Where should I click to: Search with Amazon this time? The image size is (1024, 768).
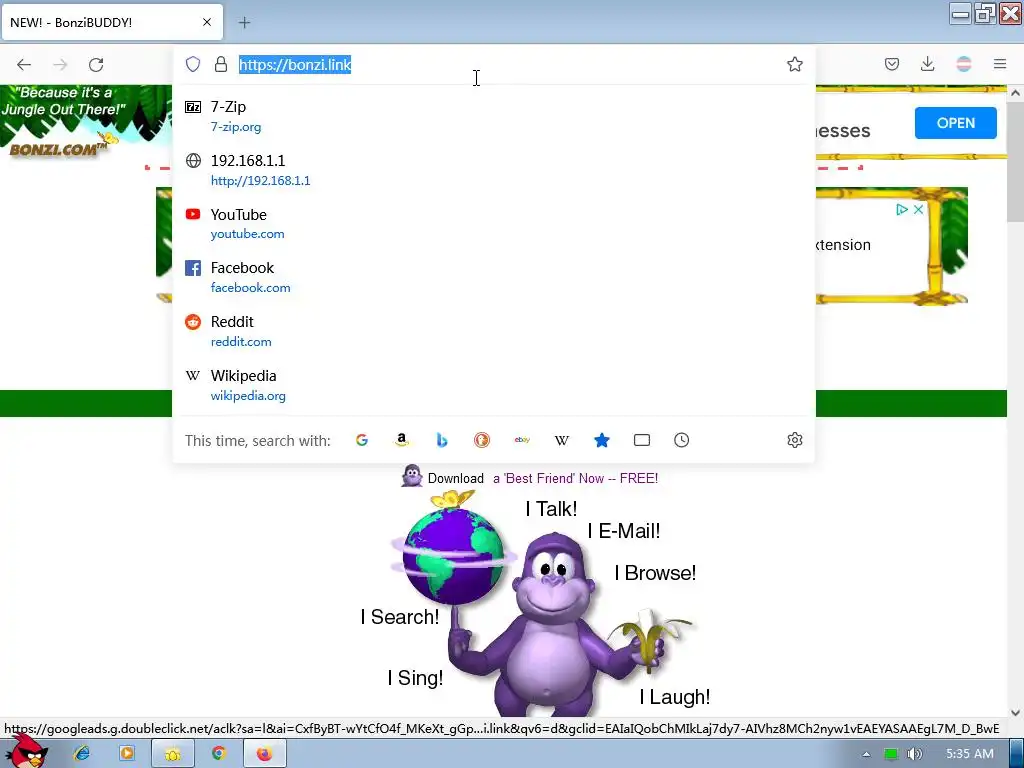[x=402, y=440]
